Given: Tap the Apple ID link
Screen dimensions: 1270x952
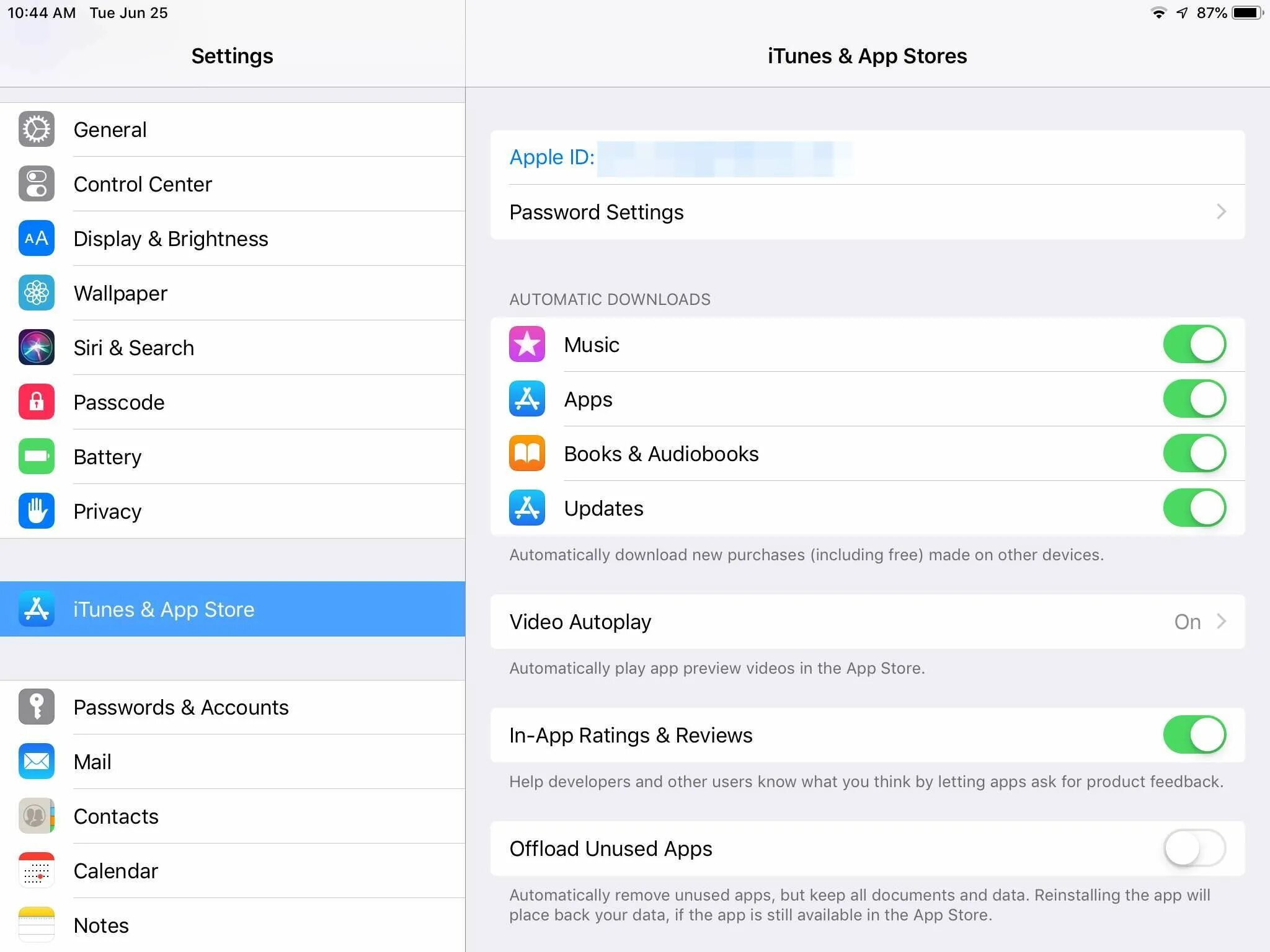Looking at the screenshot, I should click(x=552, y=157).
